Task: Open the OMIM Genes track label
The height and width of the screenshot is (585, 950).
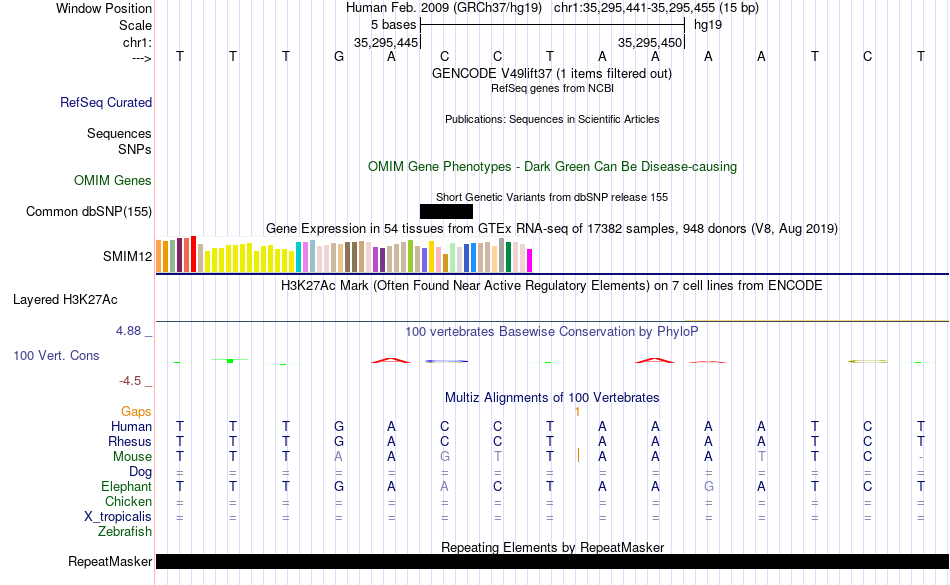Action: (112, 180)
